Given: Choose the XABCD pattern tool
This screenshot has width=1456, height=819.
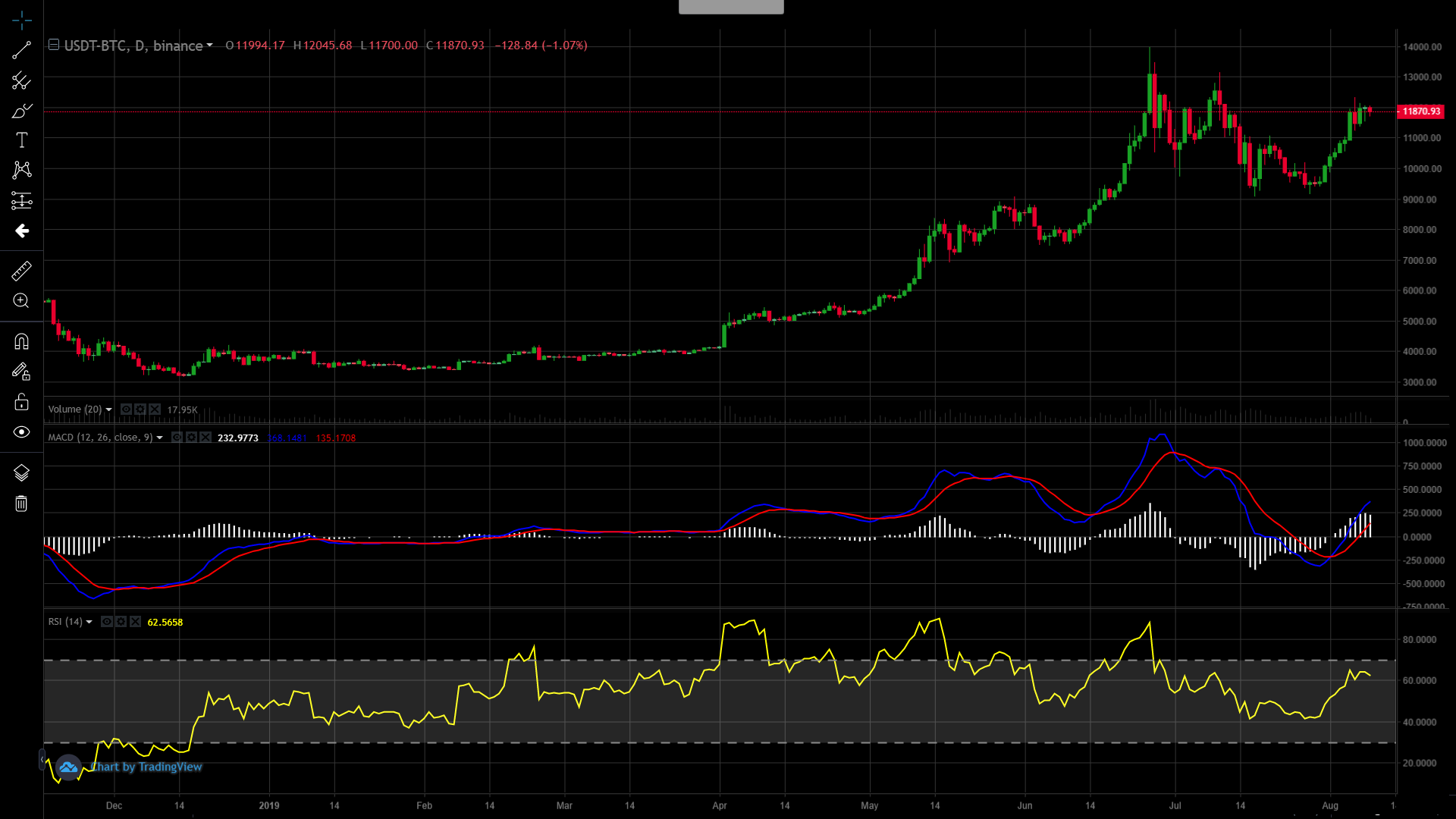Looking at the screenshot, I should pyautogui.click(x=21, y=170).
